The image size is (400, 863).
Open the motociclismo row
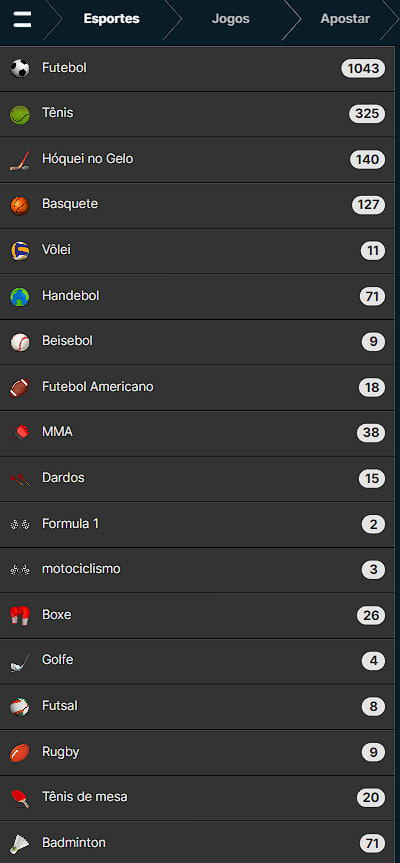(197, 570)
